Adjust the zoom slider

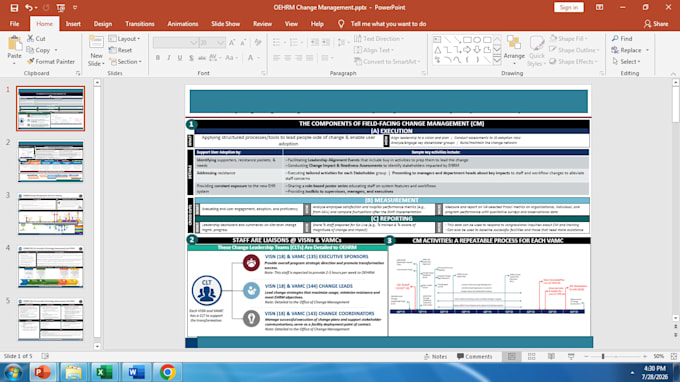pos(603,356)
